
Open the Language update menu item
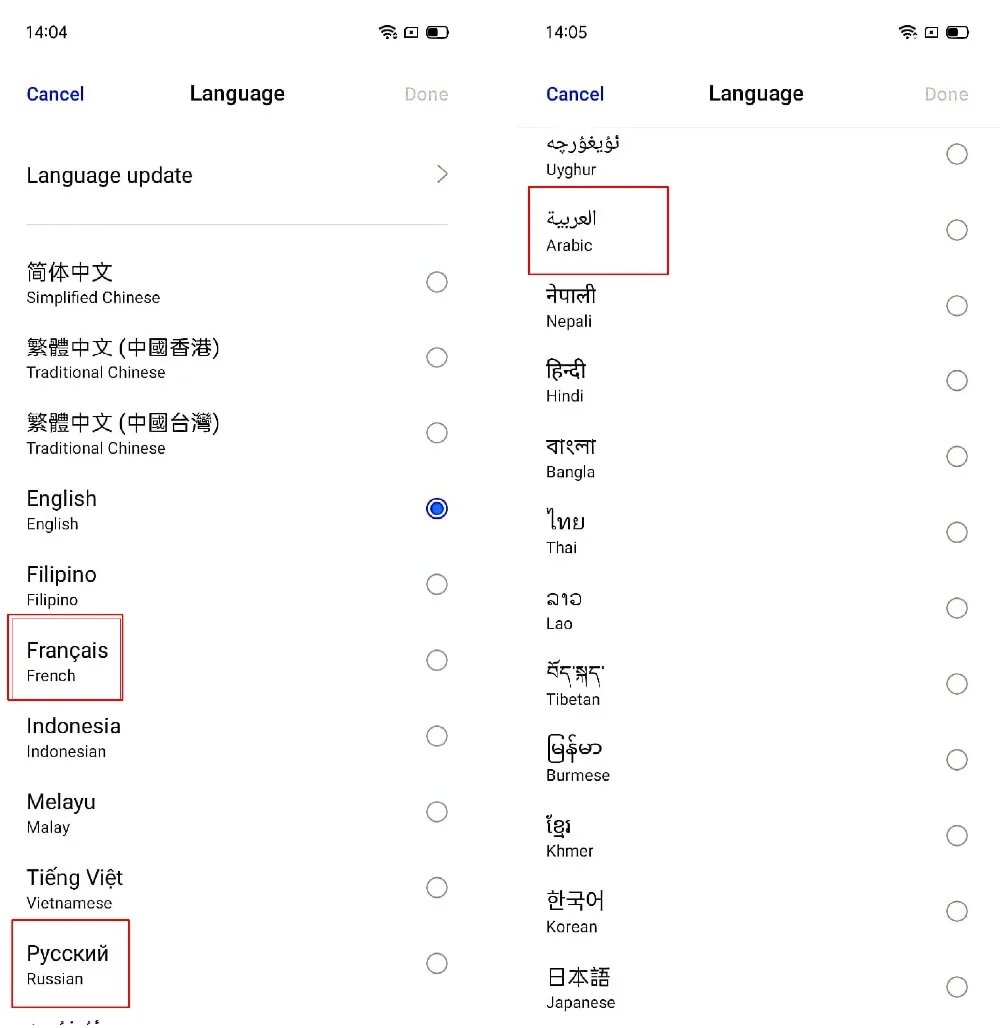point(237,175)
